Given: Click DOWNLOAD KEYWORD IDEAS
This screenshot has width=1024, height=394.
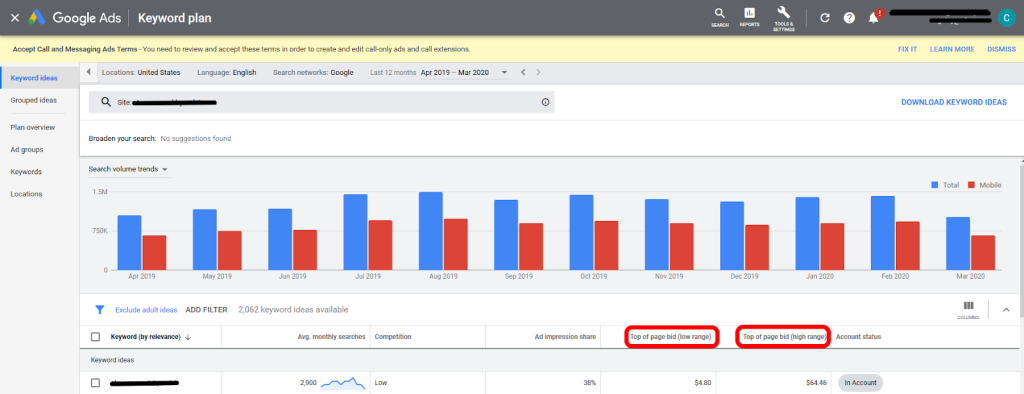Looking at the screenshot, I should point(953,102).
